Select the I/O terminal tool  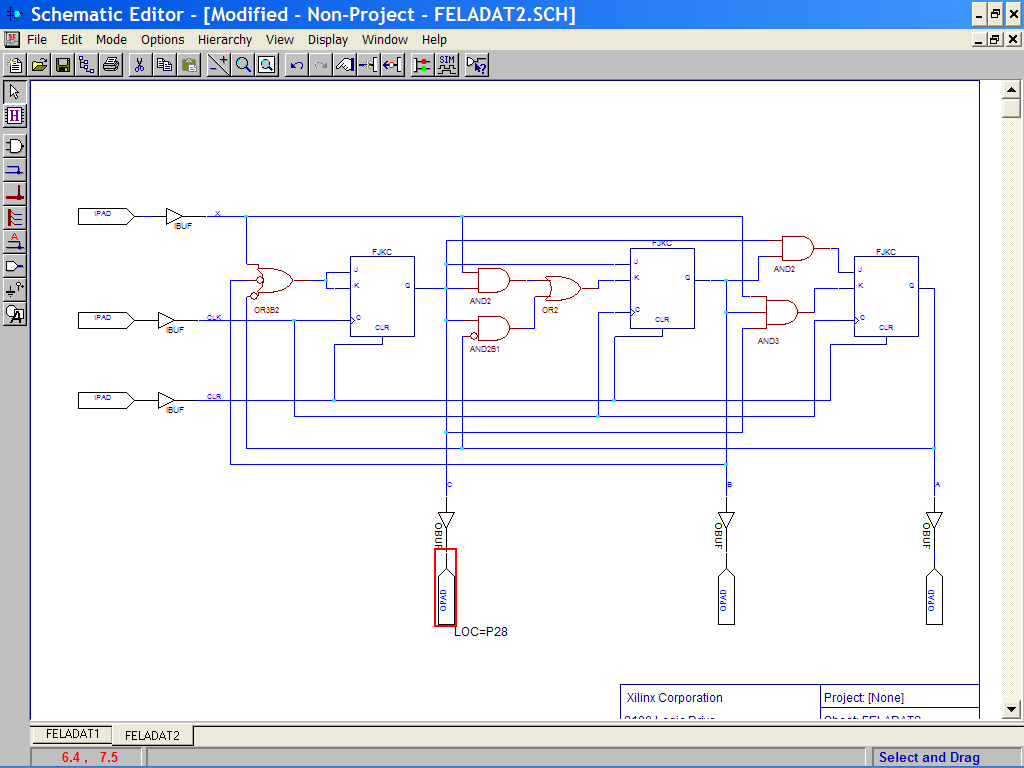point(14,266)
